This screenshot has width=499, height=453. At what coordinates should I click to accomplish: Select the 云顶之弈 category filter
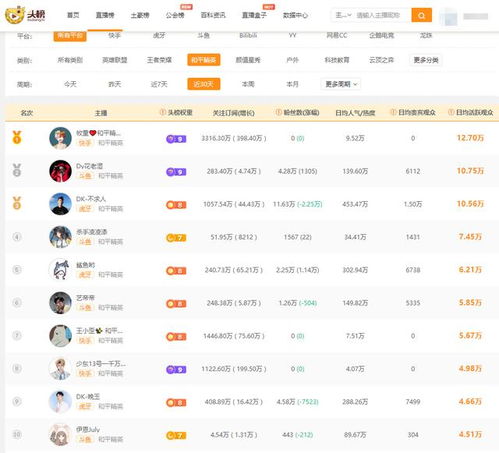(381, 60)
